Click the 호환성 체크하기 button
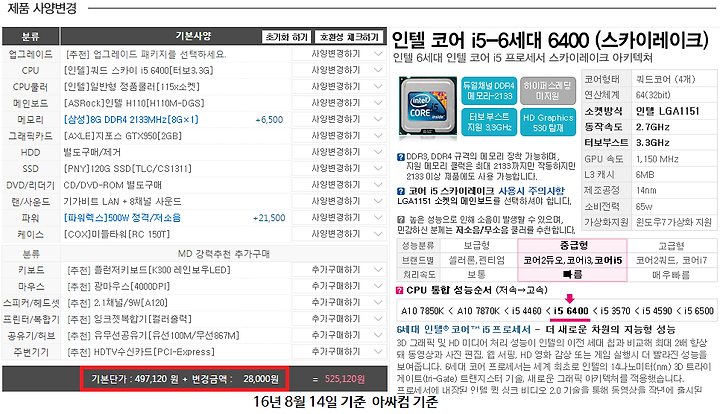Image resolution: width=720 pixels, height=414 pixels. click(x=349, y=37)
